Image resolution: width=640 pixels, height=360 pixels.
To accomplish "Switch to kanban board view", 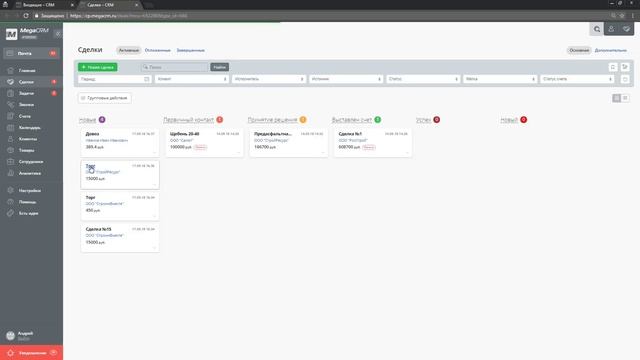I will click(x=616, y=98).
